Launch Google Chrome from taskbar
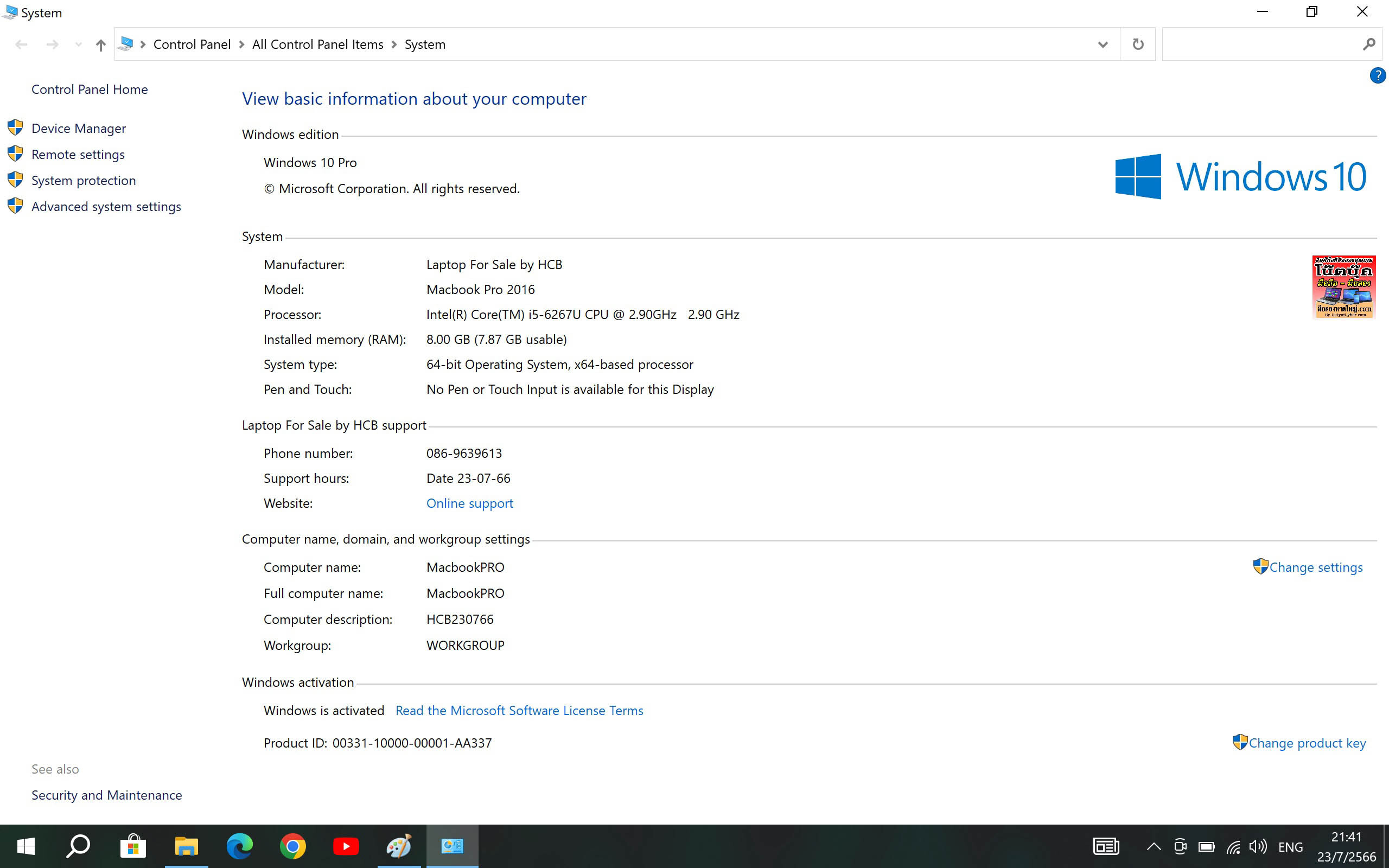The width and height of the screenshot is (1389, 868). point(293,846)
